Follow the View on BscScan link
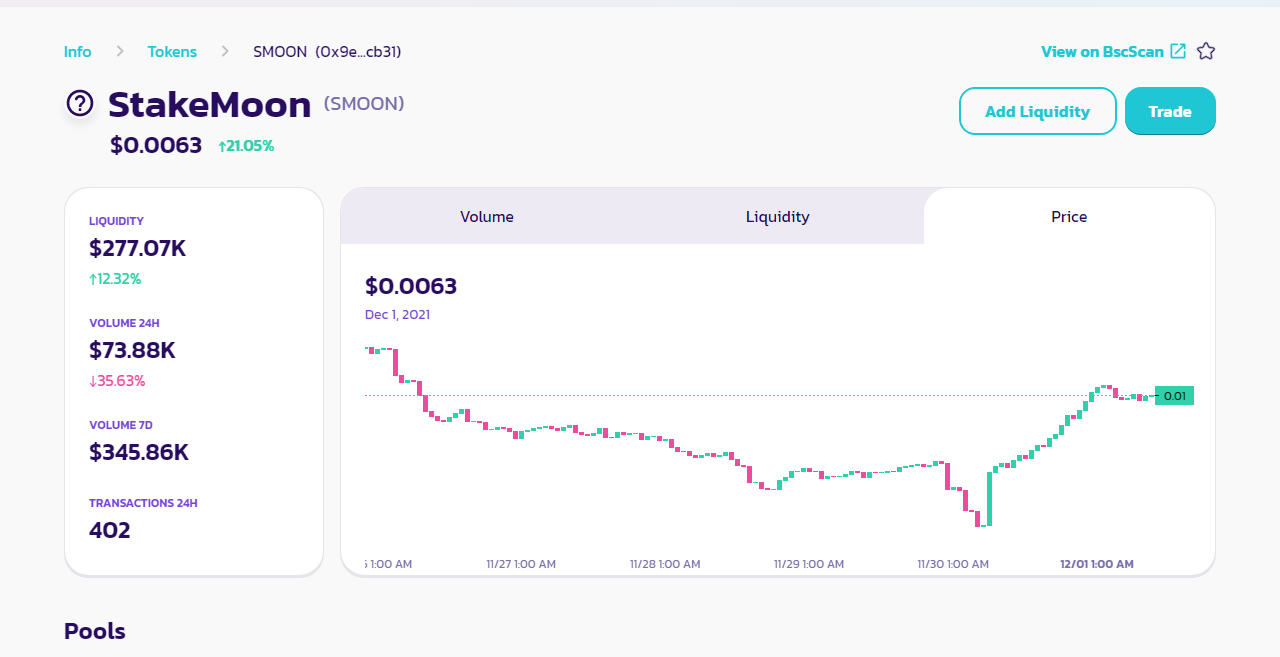Viewport: 1280px width, 657px height. pyautogui.click(x=1102, y=51)
